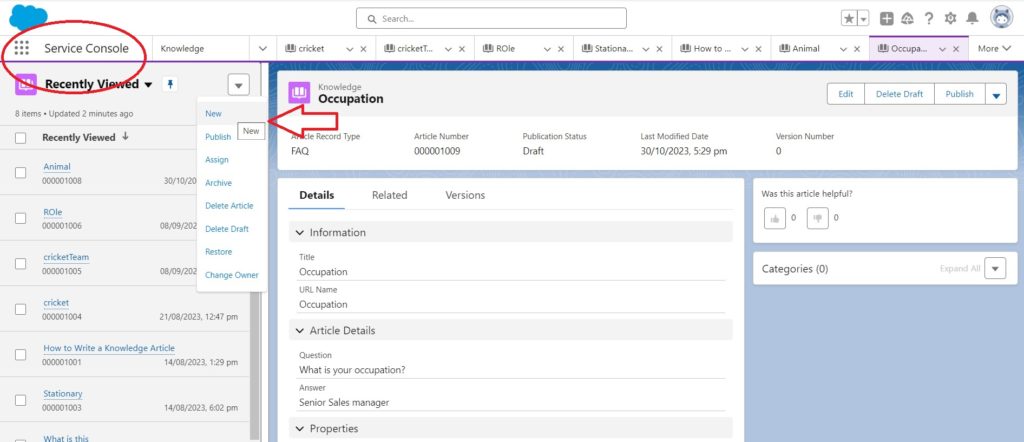Open How to Write a Knowledge Article link
This screenshot has height=442, width=1024.
click(109, 349)
